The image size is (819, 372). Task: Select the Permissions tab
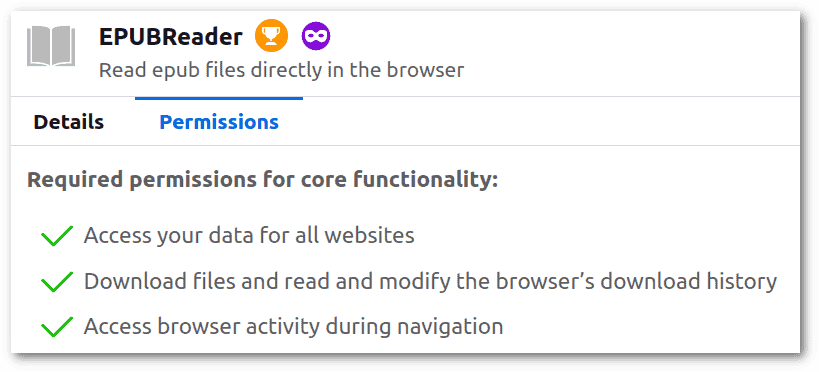[x=219, y=122]
